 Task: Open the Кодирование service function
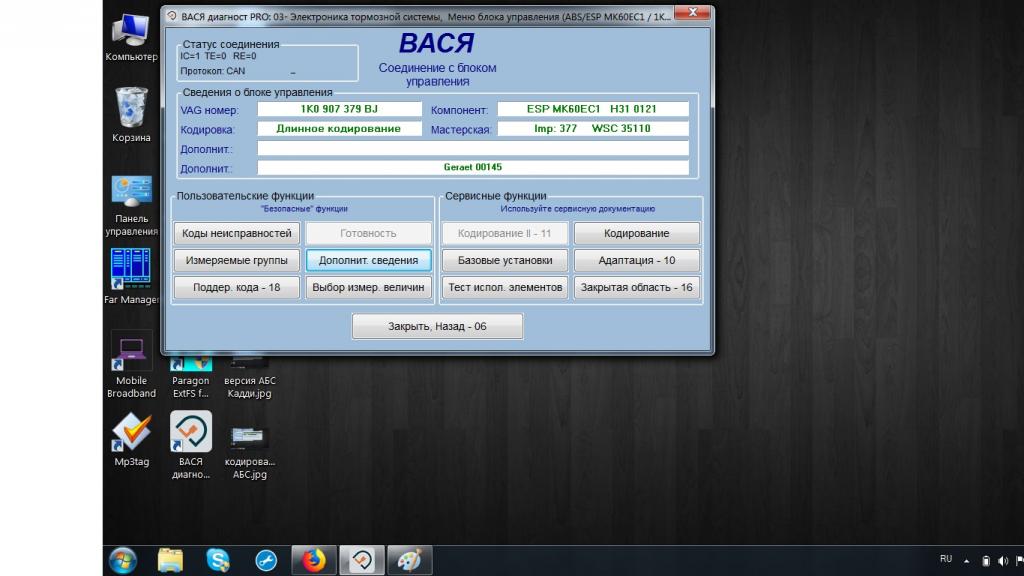click(637, 233)
